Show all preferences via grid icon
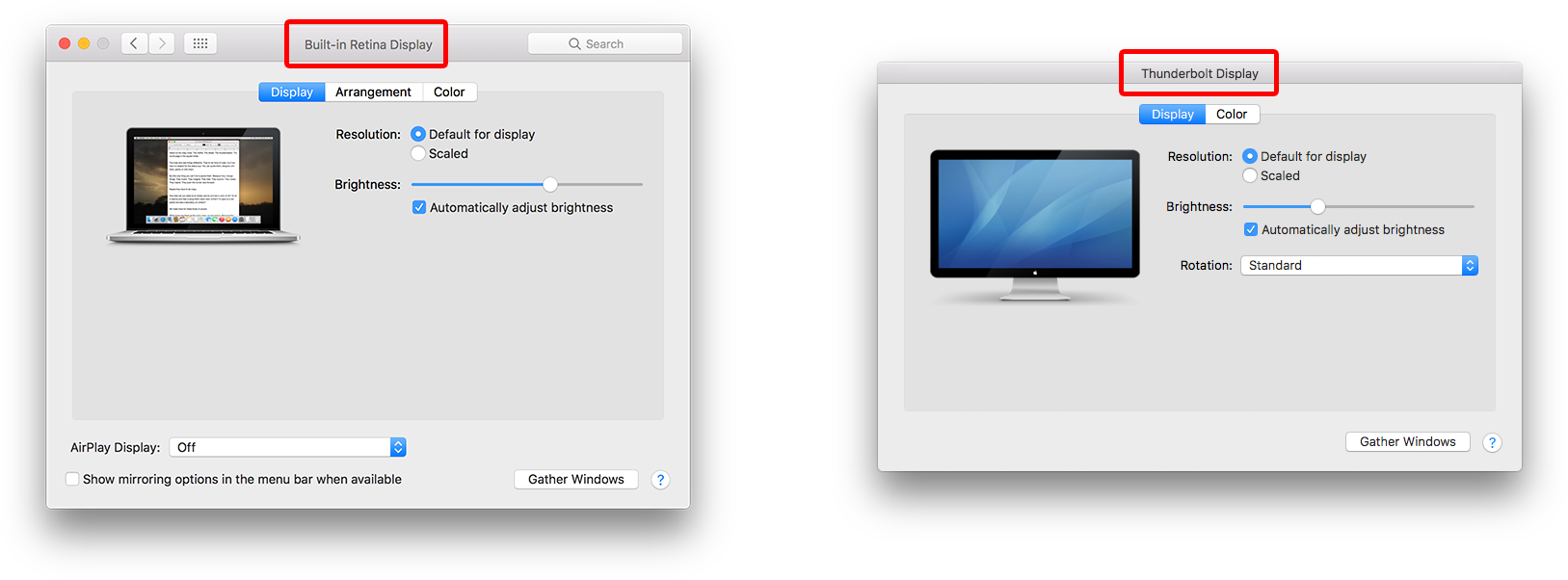The image size is (1568, 580). 200,43
